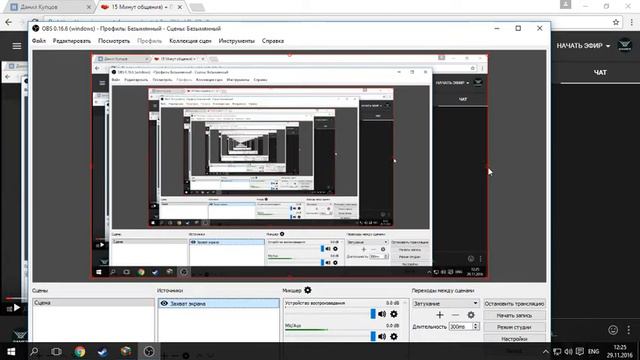Open system volume tray icon
The image size is (640, 360).
pos(568,351)
